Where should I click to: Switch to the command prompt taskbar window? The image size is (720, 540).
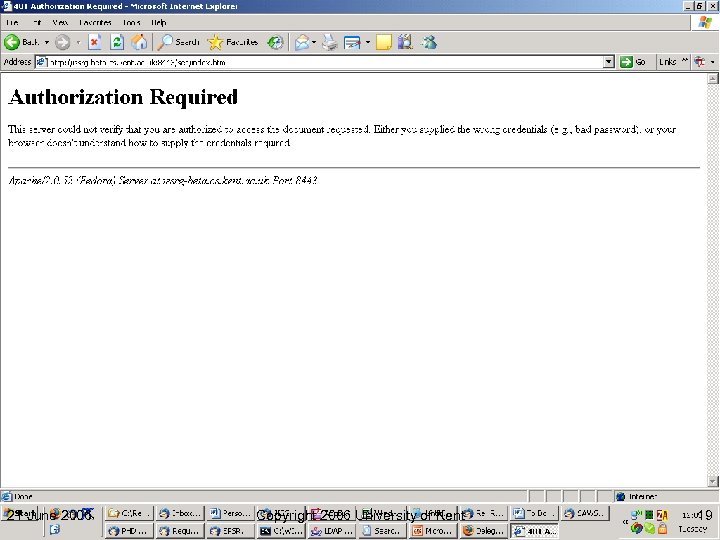[x=281, y=530]
